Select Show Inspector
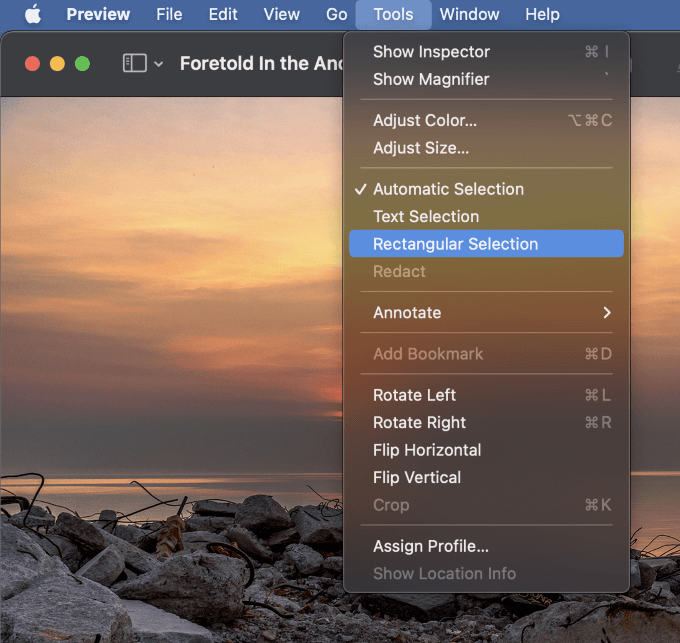This screenshot has width=680, height=643. (486, 52)
